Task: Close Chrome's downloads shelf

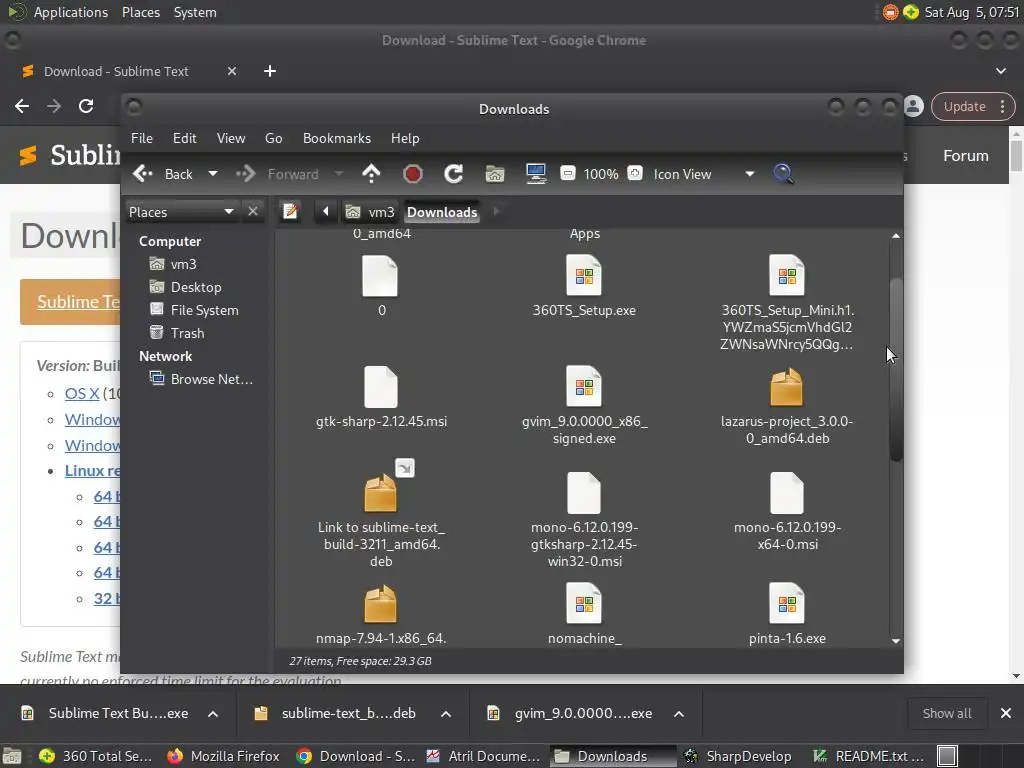Action: coord(1006,714)
